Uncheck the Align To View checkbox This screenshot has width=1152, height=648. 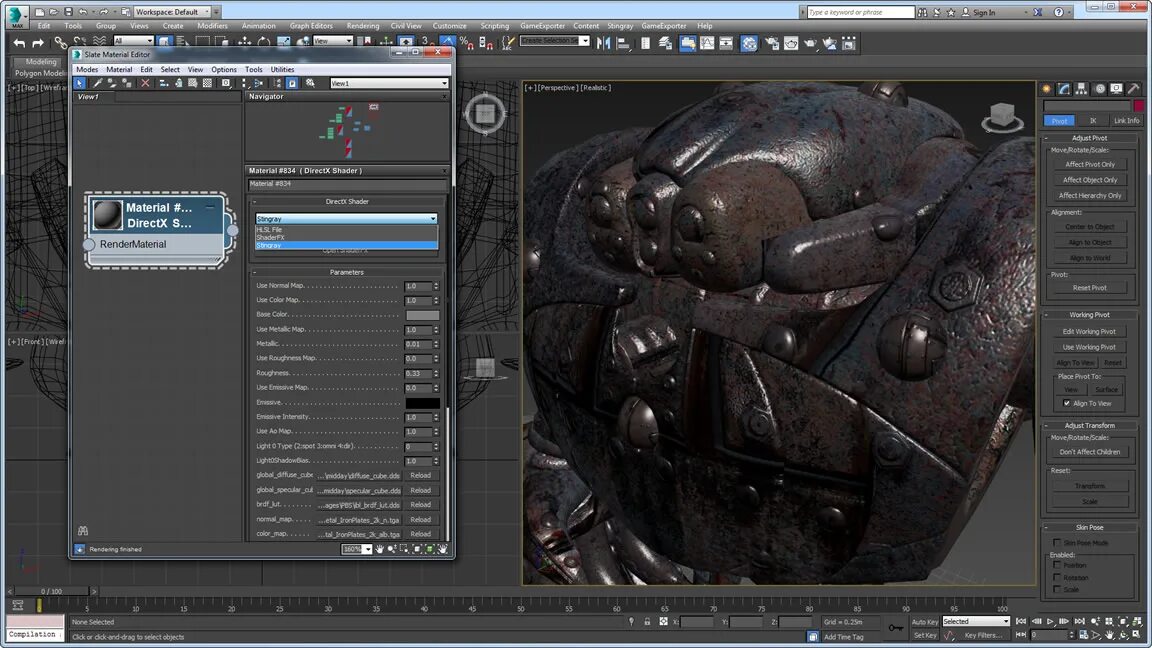tap(1067, 403)
